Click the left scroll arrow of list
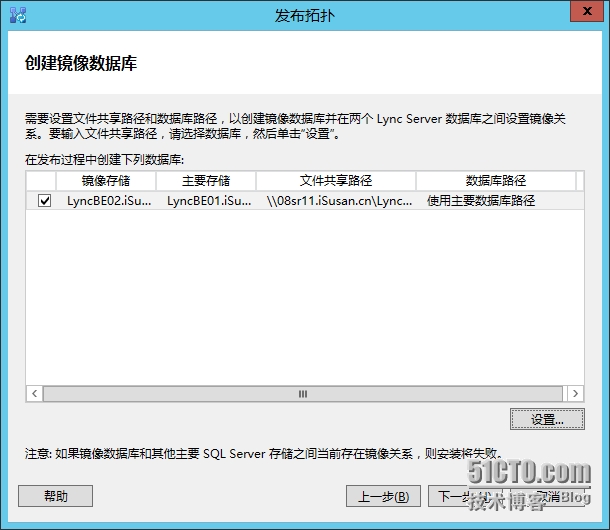Viewport: 610px width, 530px height. tap(34, 394)
